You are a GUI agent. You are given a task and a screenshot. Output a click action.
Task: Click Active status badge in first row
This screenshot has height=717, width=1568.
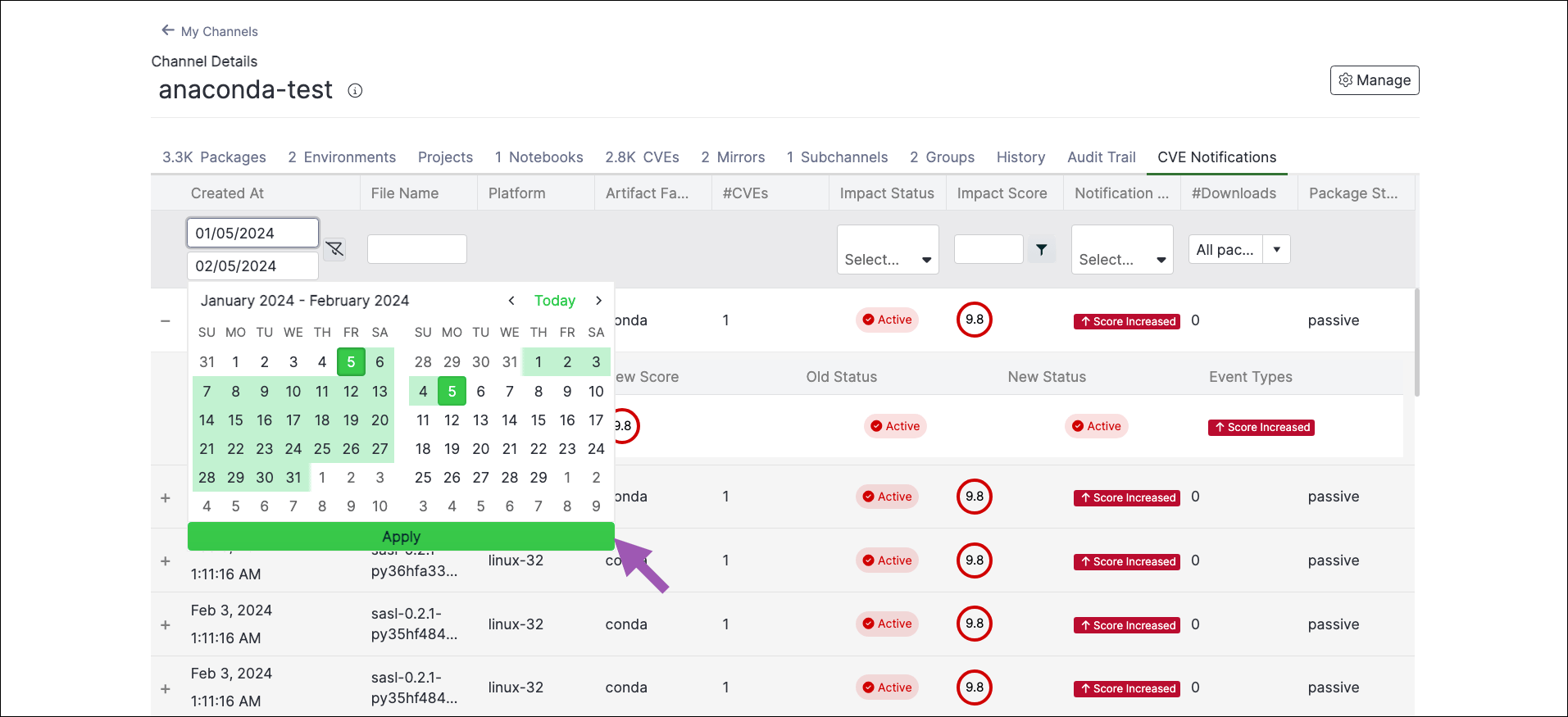(887, 320)
